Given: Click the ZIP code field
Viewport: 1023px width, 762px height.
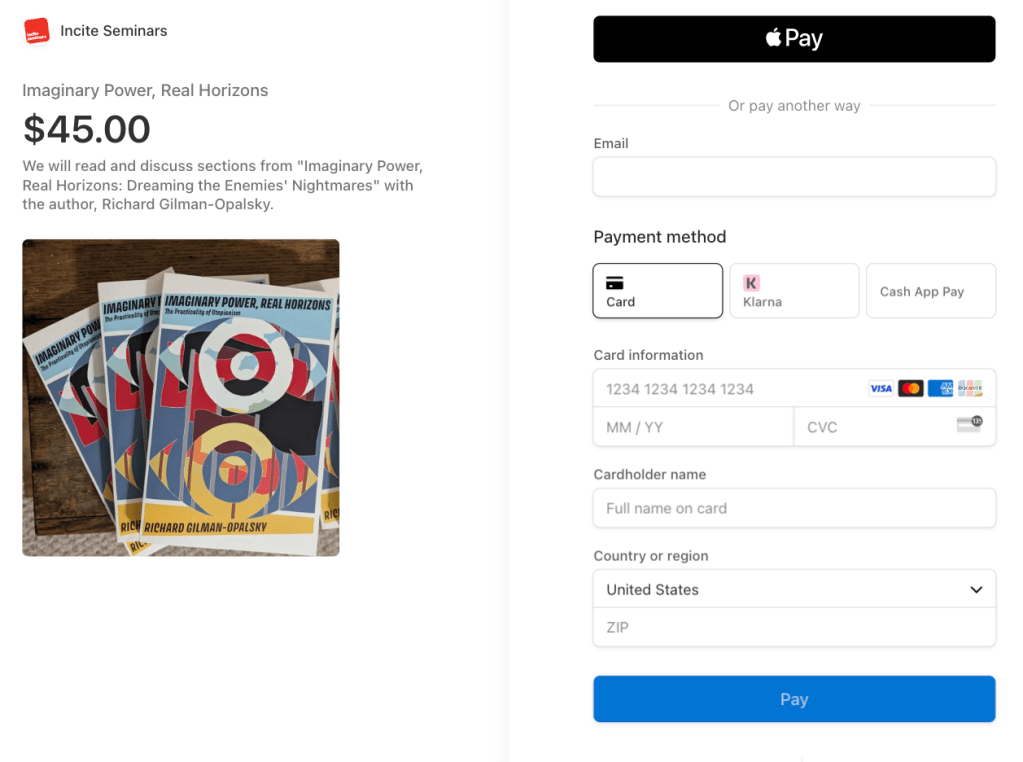Looking at the screenshot, I should [x=794, y=627].
